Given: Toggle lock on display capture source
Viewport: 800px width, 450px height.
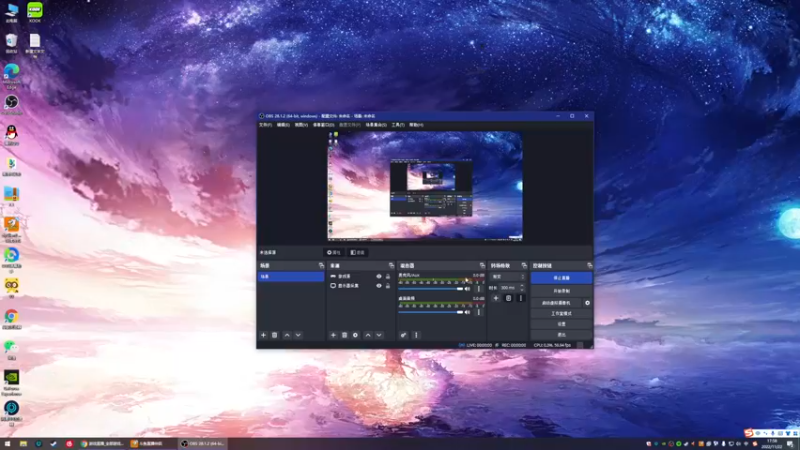Looking at the screenshot, I should point(388,286).
